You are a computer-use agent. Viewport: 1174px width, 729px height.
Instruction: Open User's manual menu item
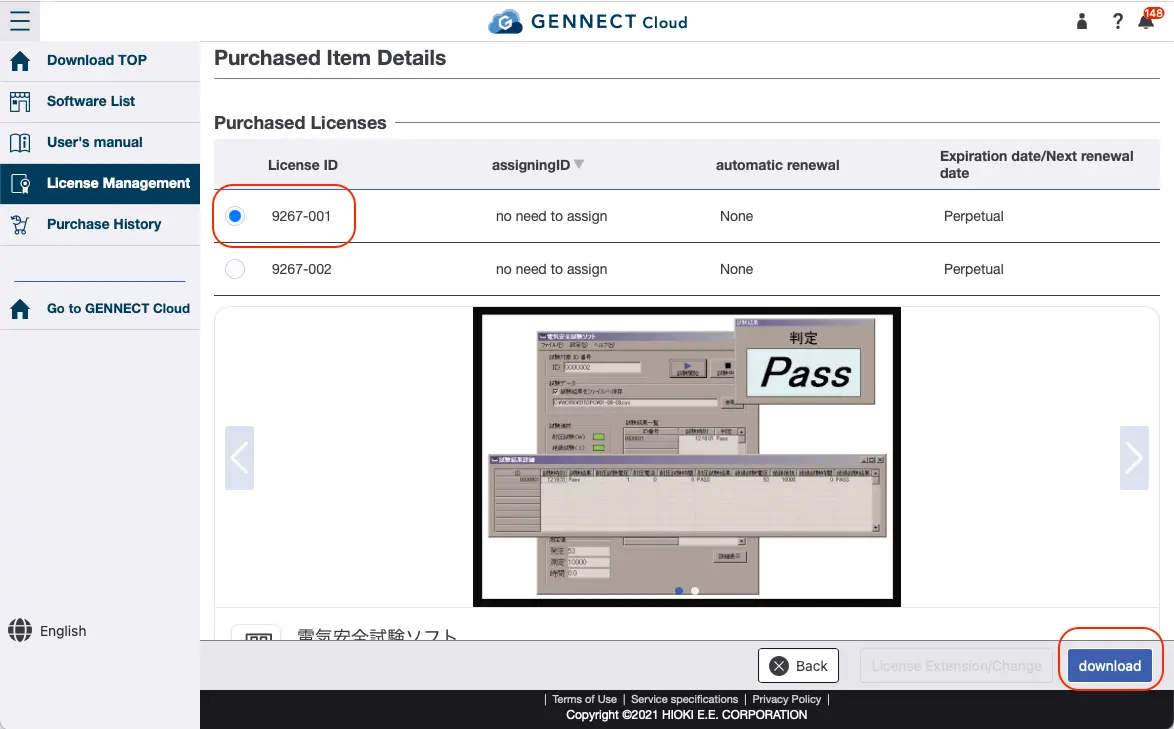click(x=100, y=143)
